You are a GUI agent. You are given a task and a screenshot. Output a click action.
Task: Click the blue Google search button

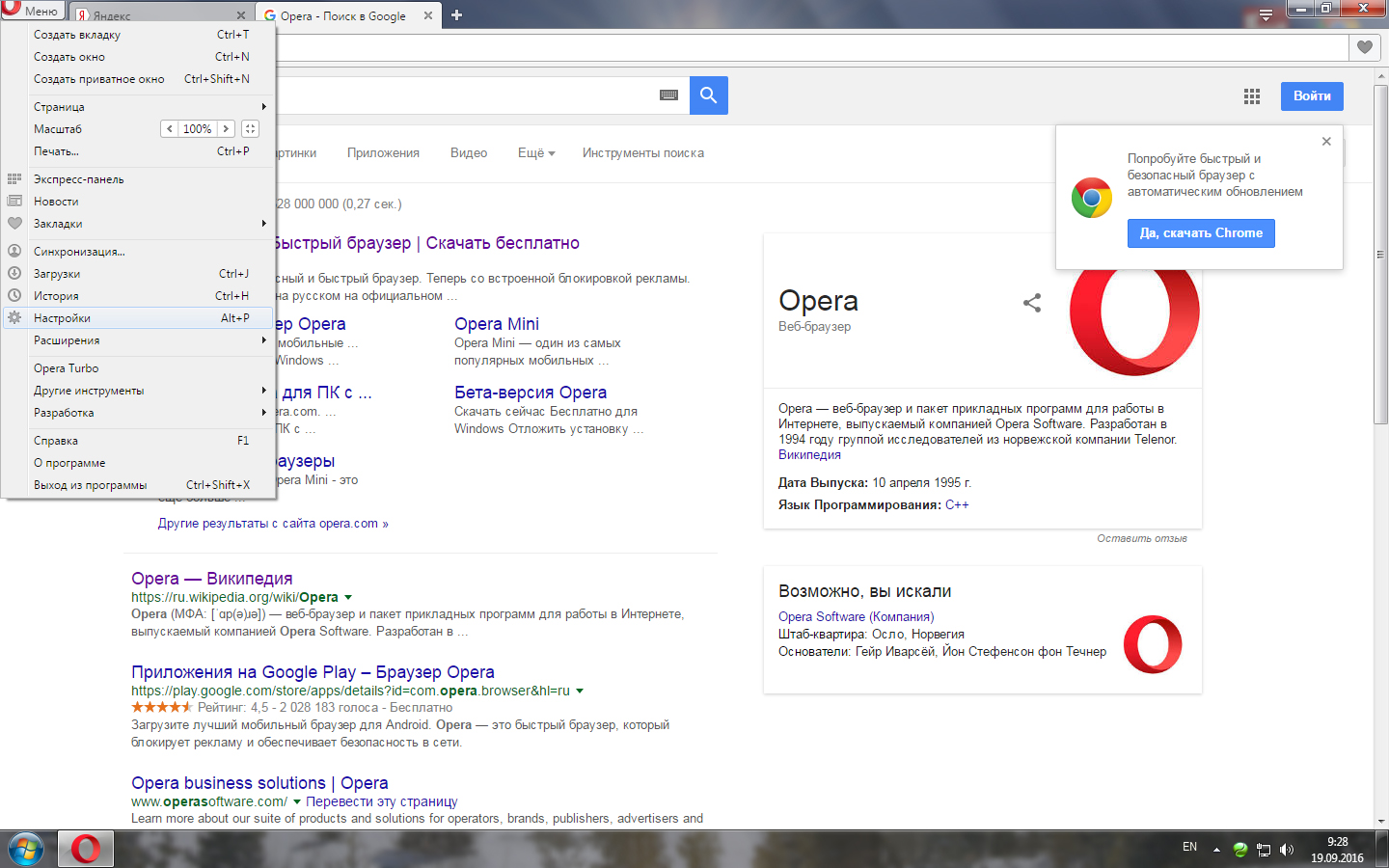pos(709,95)
